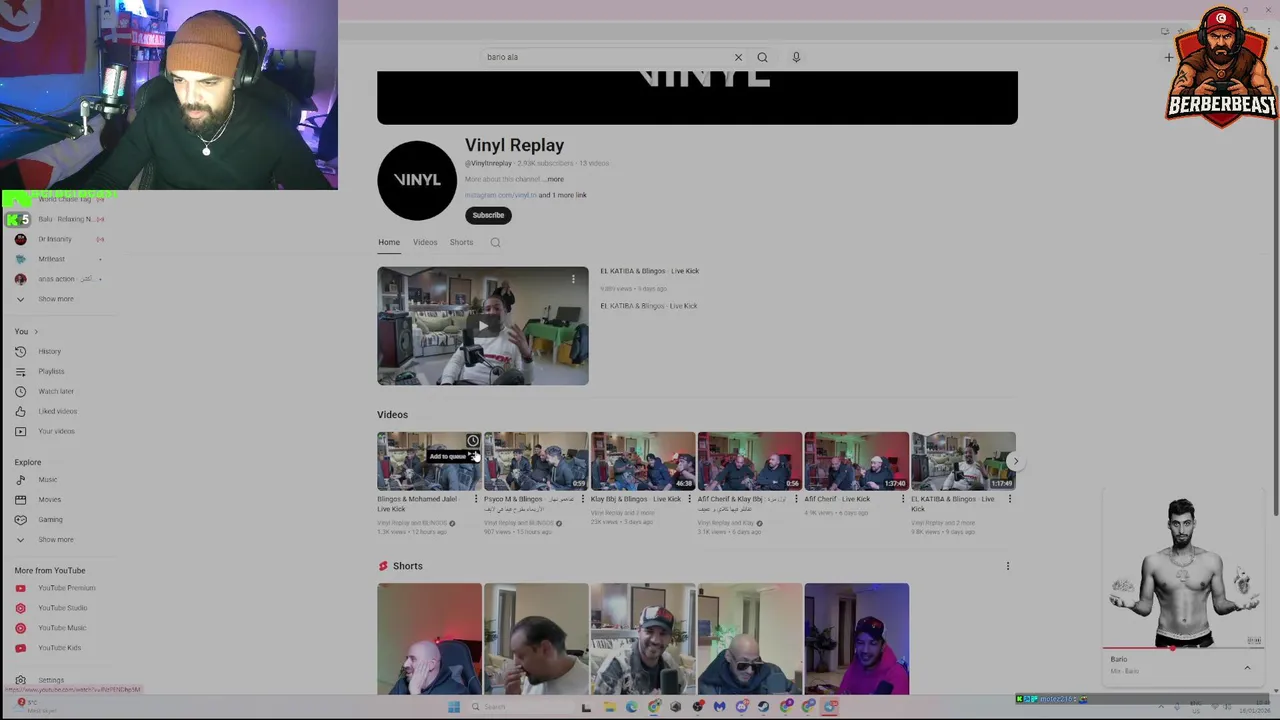1280x720 pixels.
Task: Subscribe to Vinyl Replay channel
Action: (488, 215)
